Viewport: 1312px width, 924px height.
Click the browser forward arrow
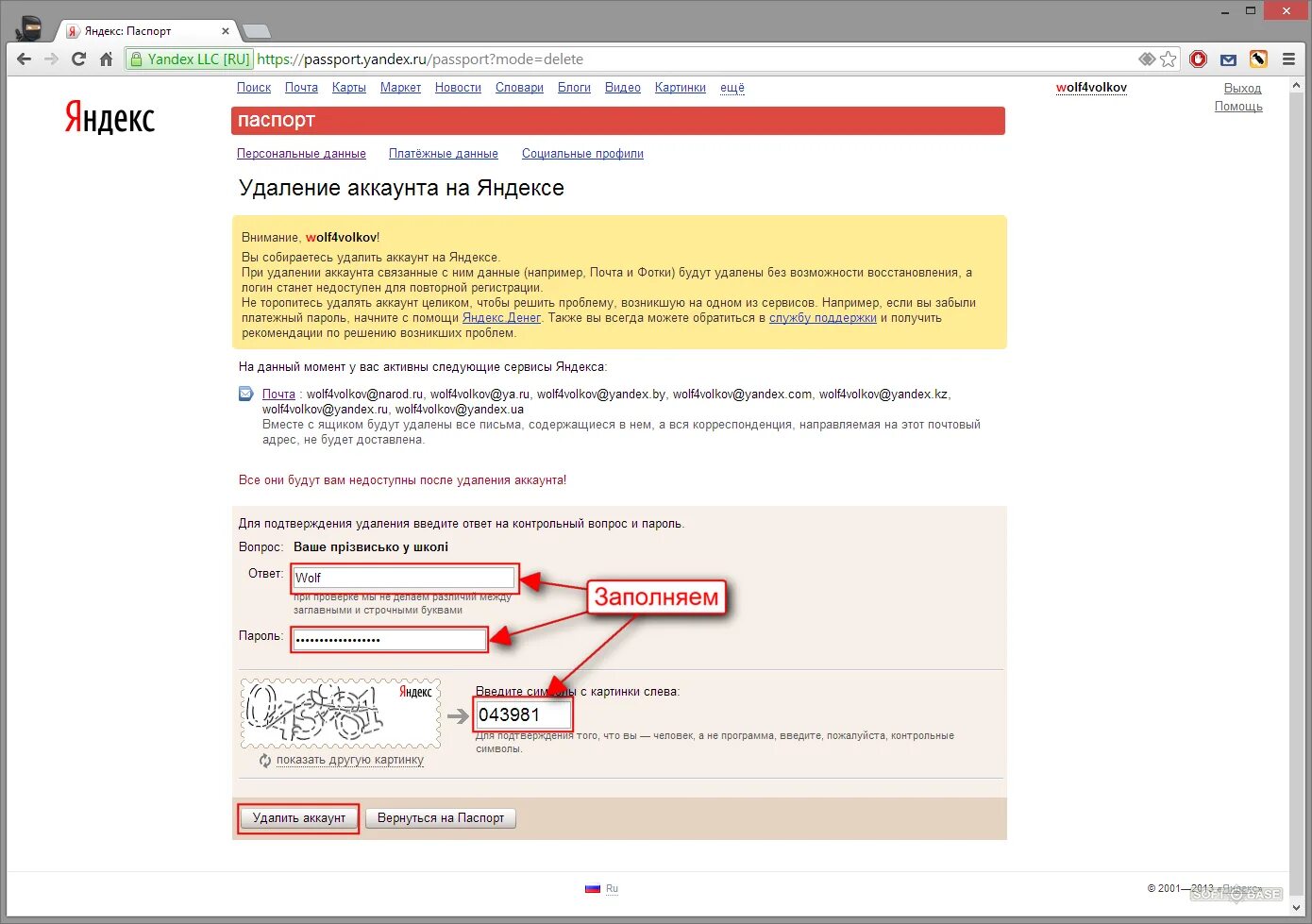52,59
